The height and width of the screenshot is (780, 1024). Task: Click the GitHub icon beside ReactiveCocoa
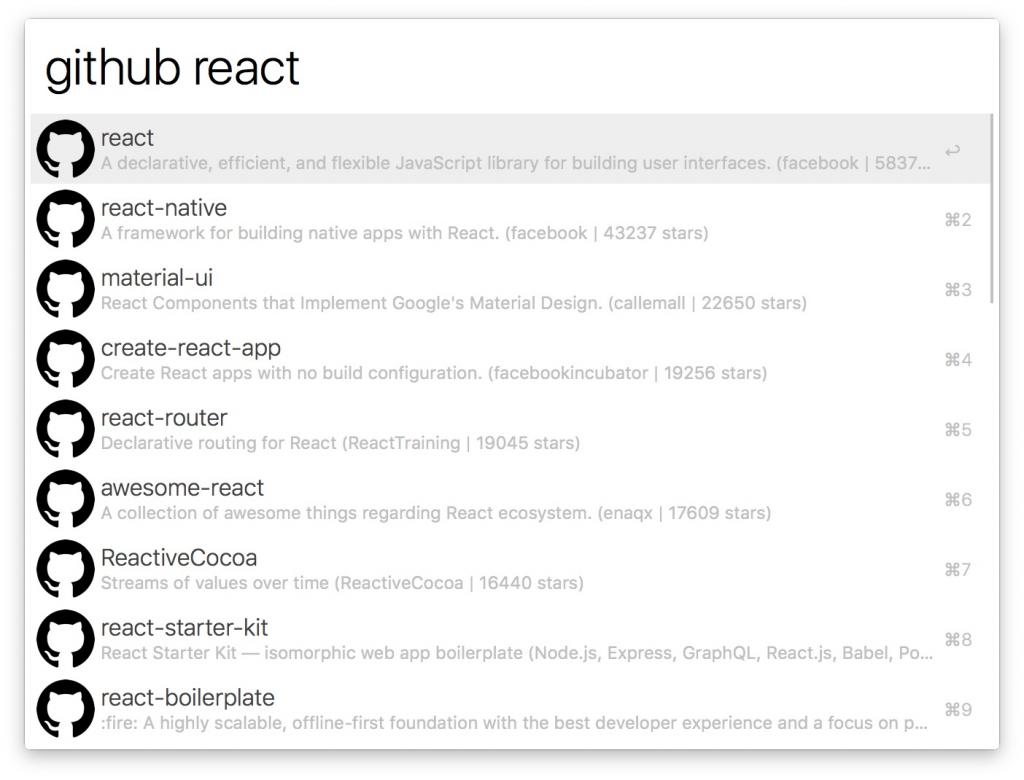pyautogui.click(x=66, y=570)
